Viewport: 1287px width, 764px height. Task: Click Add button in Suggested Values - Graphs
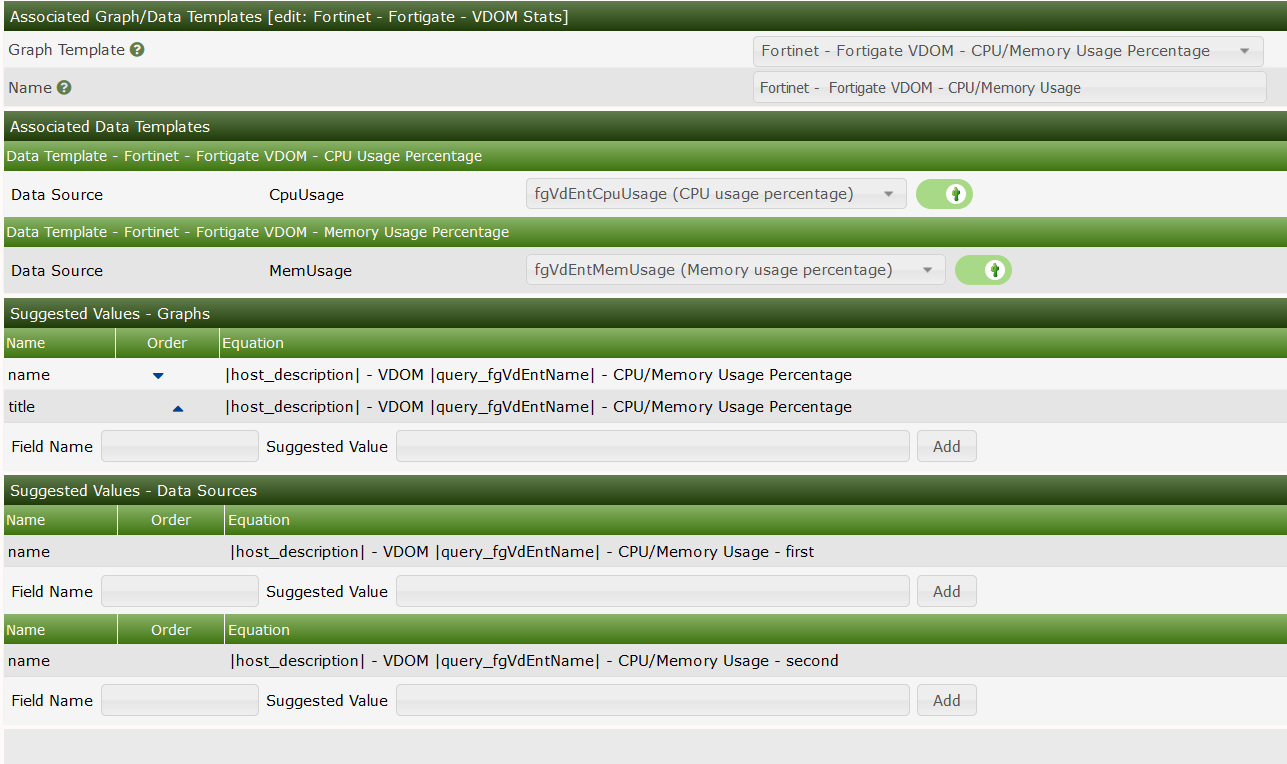947,447
